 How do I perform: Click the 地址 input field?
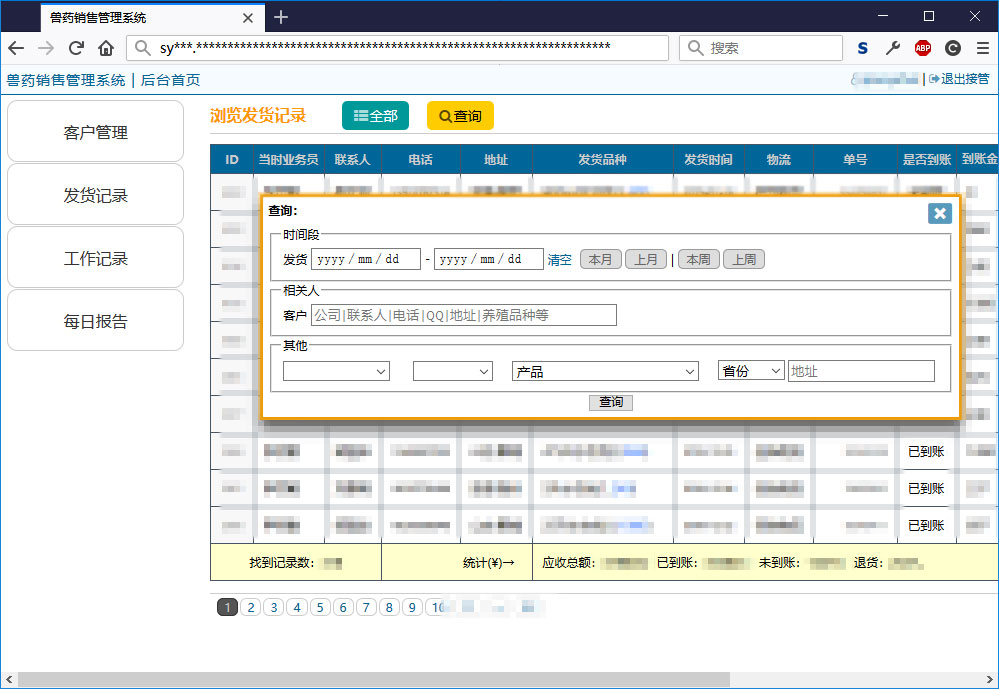tap(861, 371)
